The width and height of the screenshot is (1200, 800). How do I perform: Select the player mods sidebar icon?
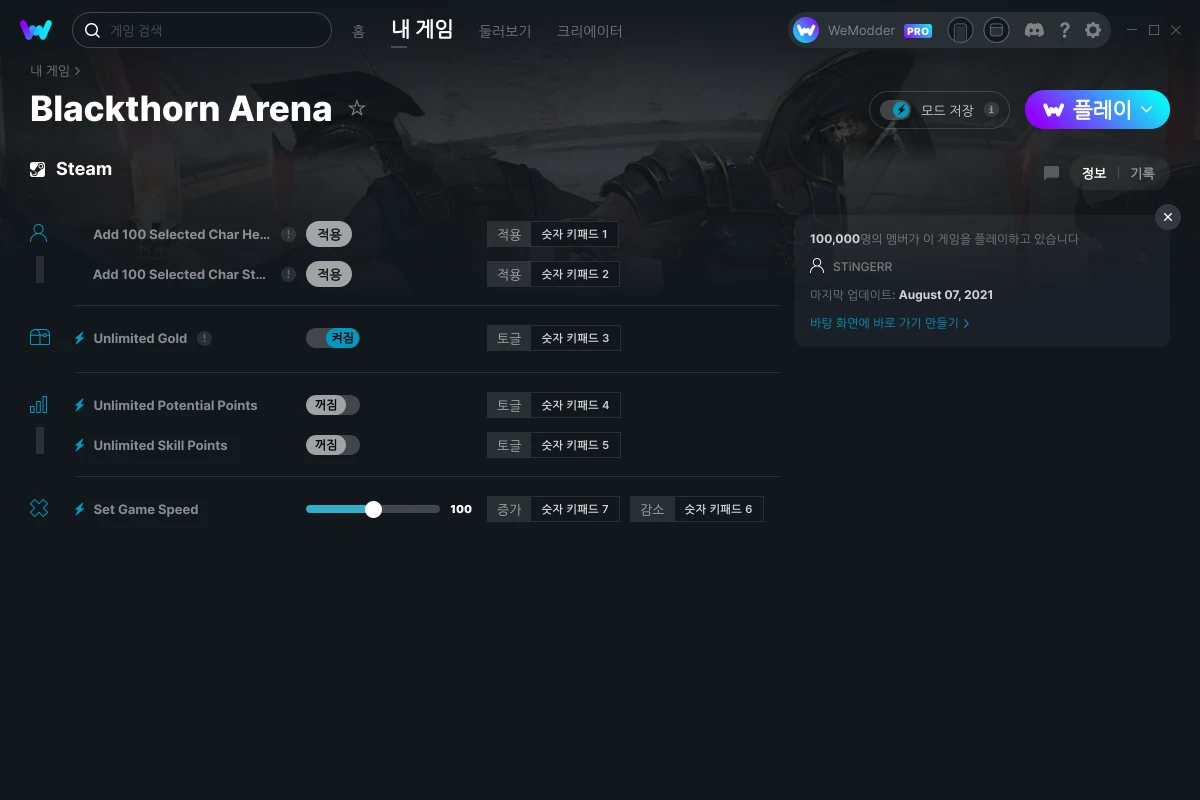click(38, 232)
